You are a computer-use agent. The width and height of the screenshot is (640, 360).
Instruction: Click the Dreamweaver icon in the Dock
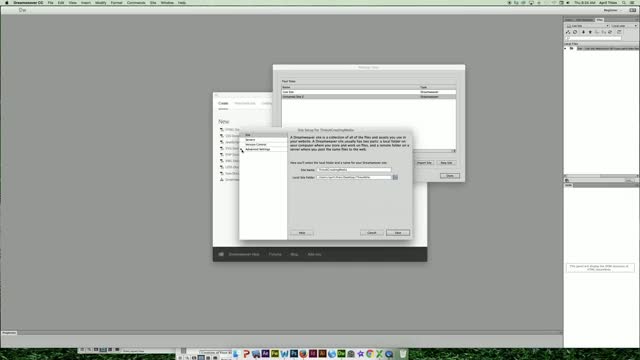(x=341, y=353)
